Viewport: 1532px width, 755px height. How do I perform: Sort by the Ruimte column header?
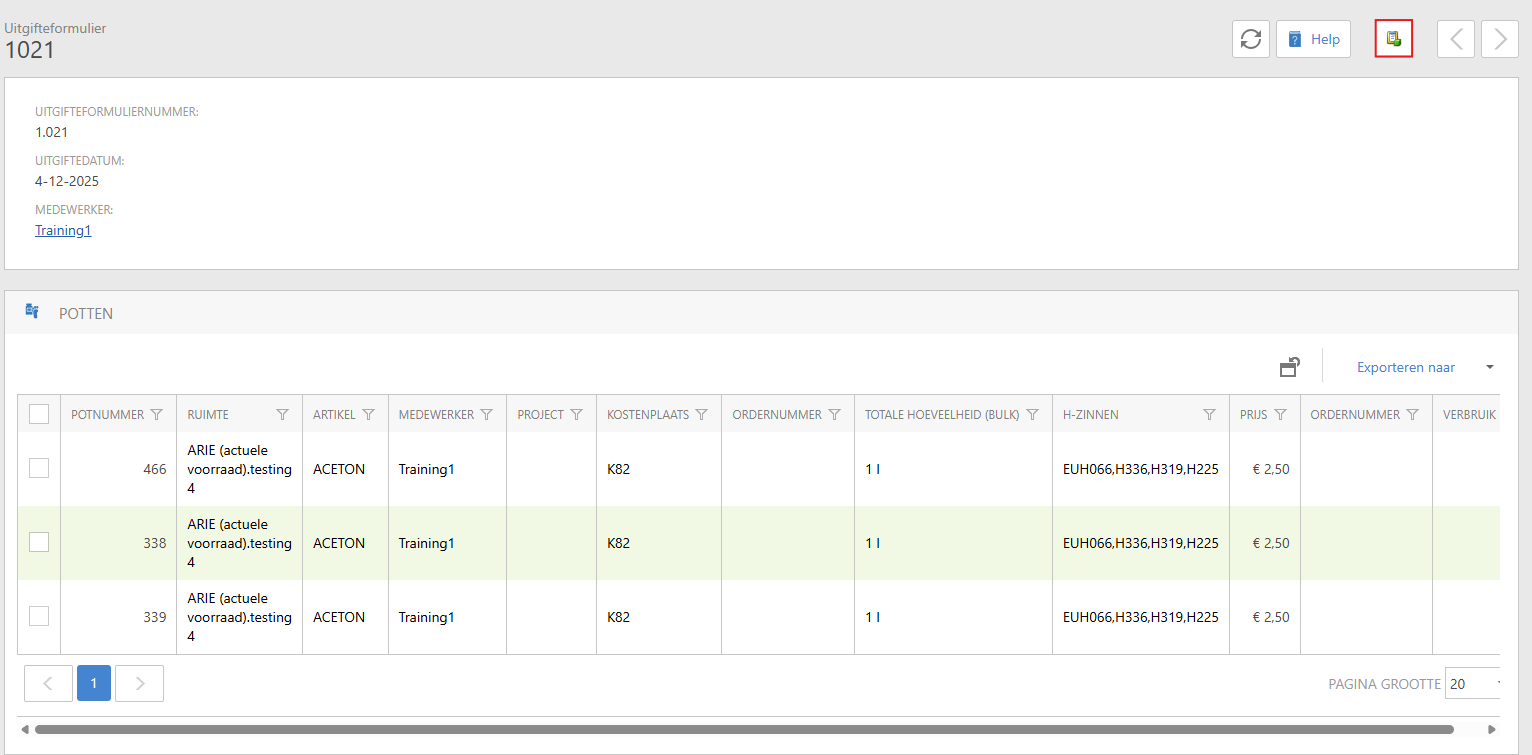point(208,414)
